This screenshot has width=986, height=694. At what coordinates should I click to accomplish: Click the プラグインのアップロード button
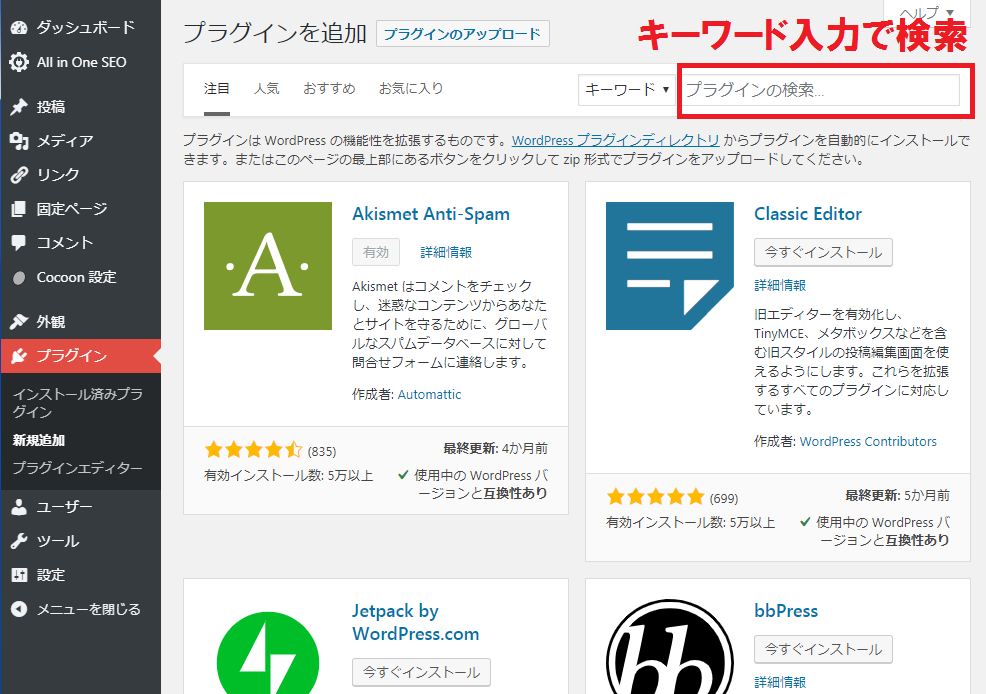pos(462,33)
